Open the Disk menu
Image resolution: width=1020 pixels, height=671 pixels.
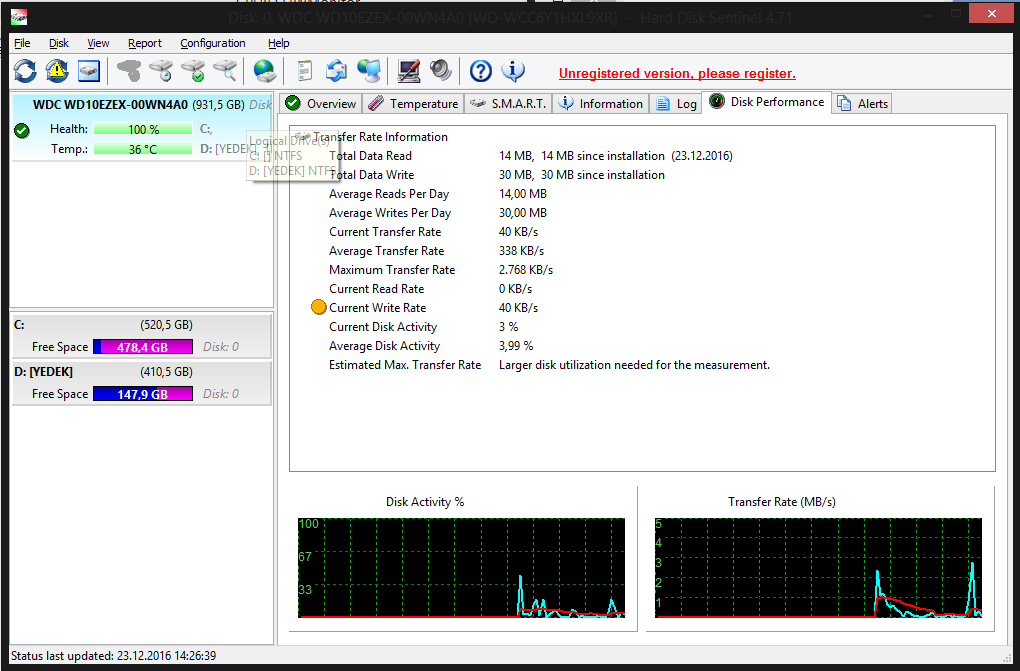point(59,43)
